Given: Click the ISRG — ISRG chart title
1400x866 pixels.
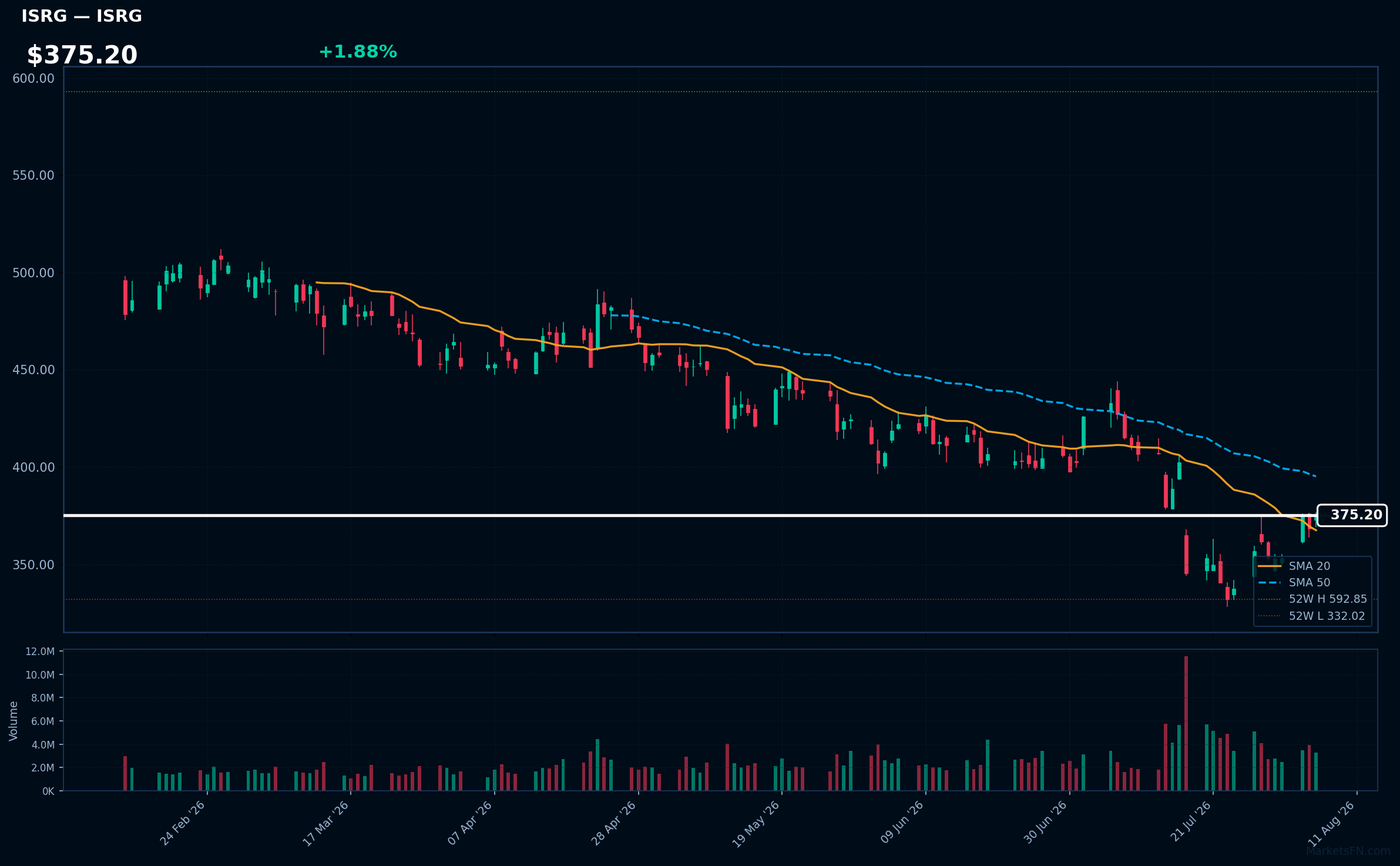Looking at the screenshot, I should click(x=82, y=16).
